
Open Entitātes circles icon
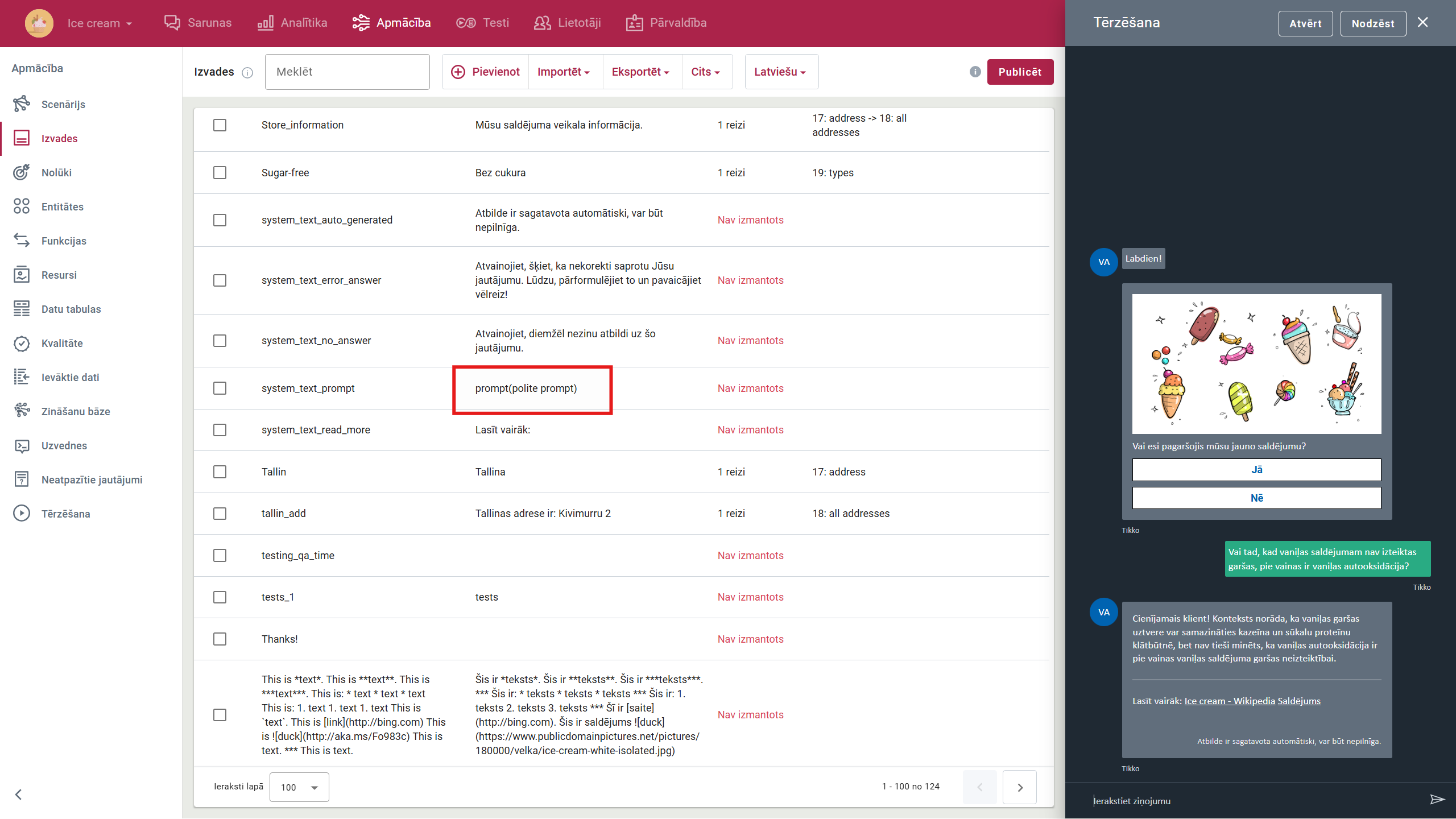pyautogui.click(x=22, y=206)
